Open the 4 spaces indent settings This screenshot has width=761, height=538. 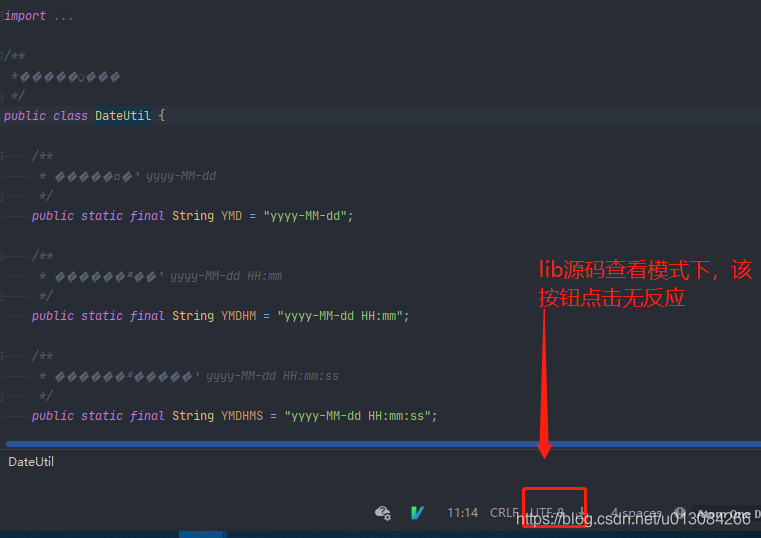[636, 513]
